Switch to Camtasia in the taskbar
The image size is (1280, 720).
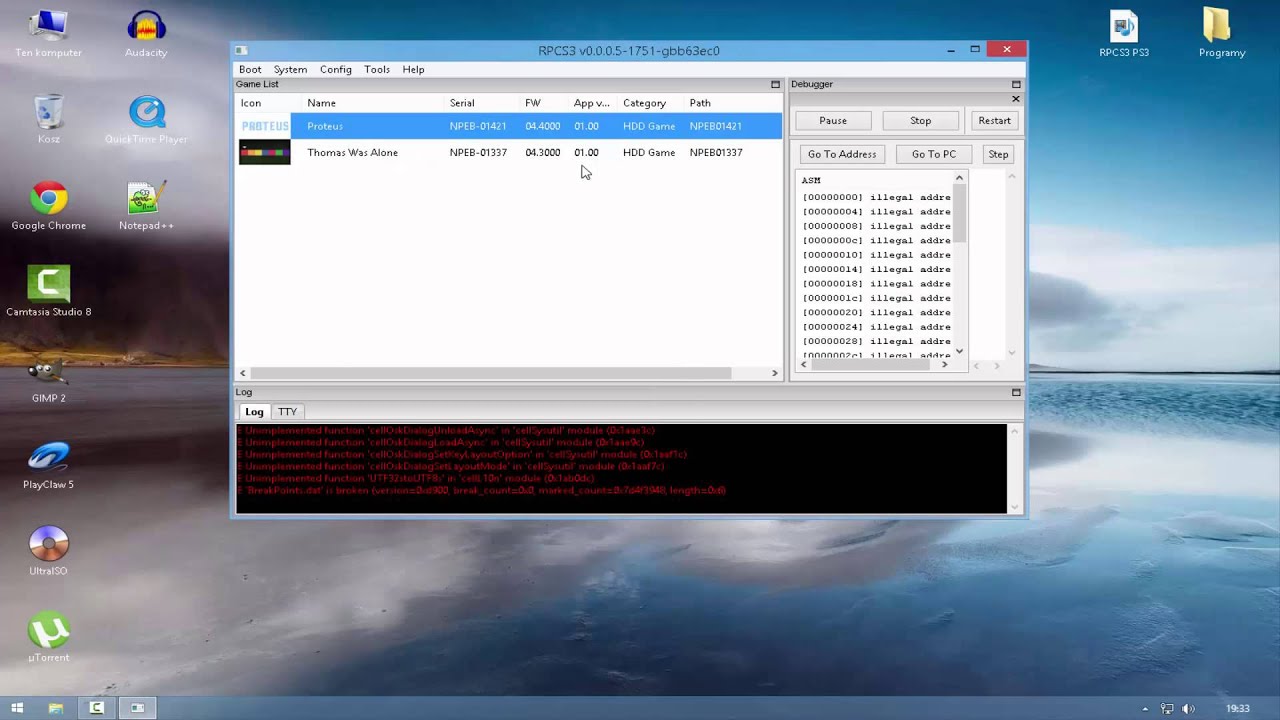click(97, 708)
